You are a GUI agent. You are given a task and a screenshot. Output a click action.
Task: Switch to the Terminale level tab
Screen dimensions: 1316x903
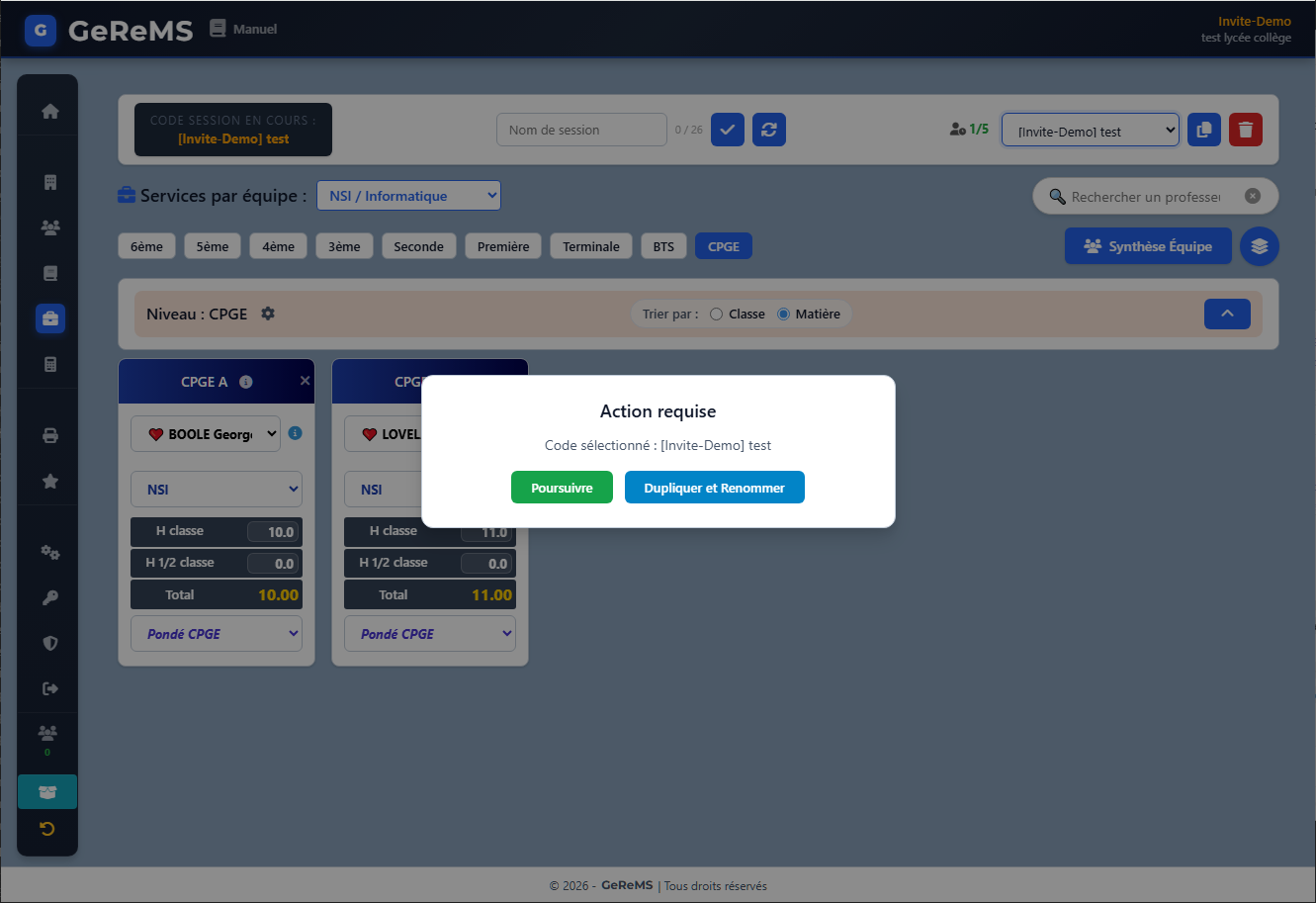pos(591,246)
